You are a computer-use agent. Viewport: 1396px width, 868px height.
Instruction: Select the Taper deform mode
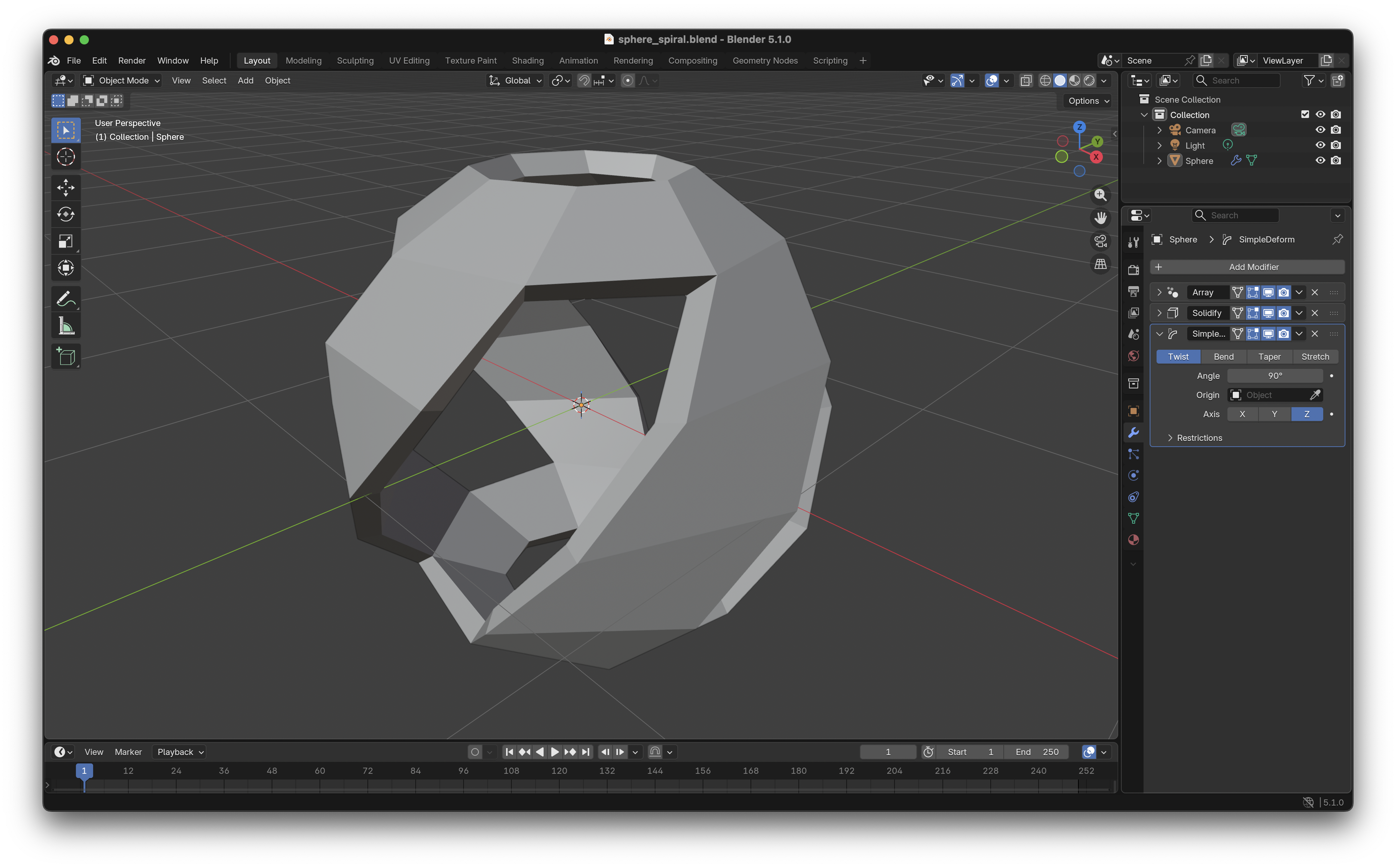coord(1269,357)
